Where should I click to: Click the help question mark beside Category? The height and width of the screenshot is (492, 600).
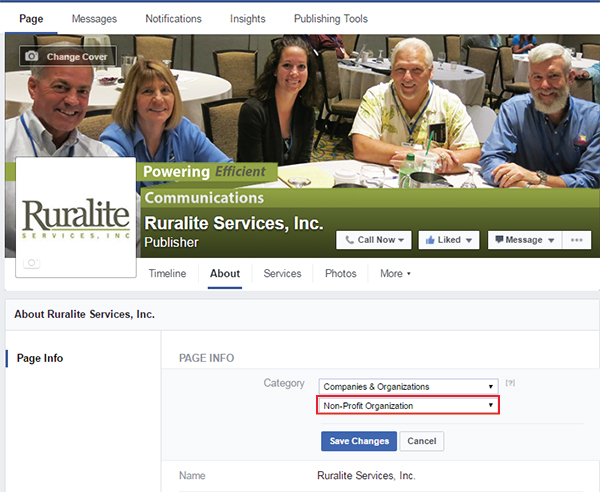tap(510, 384)
